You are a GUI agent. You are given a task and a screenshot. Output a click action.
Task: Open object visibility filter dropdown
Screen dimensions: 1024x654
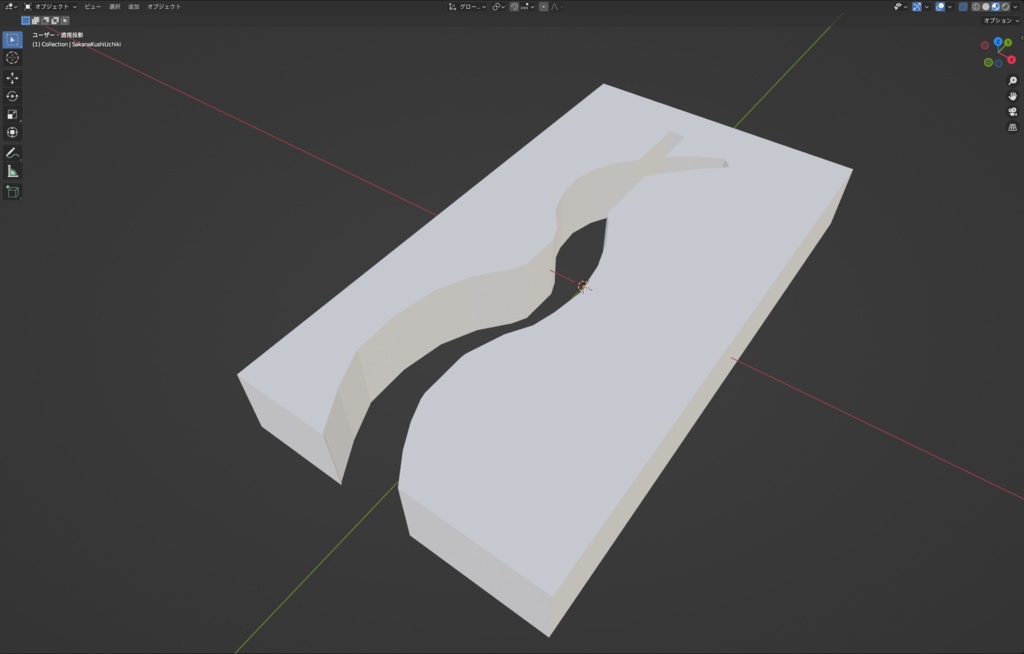[901, 7]
